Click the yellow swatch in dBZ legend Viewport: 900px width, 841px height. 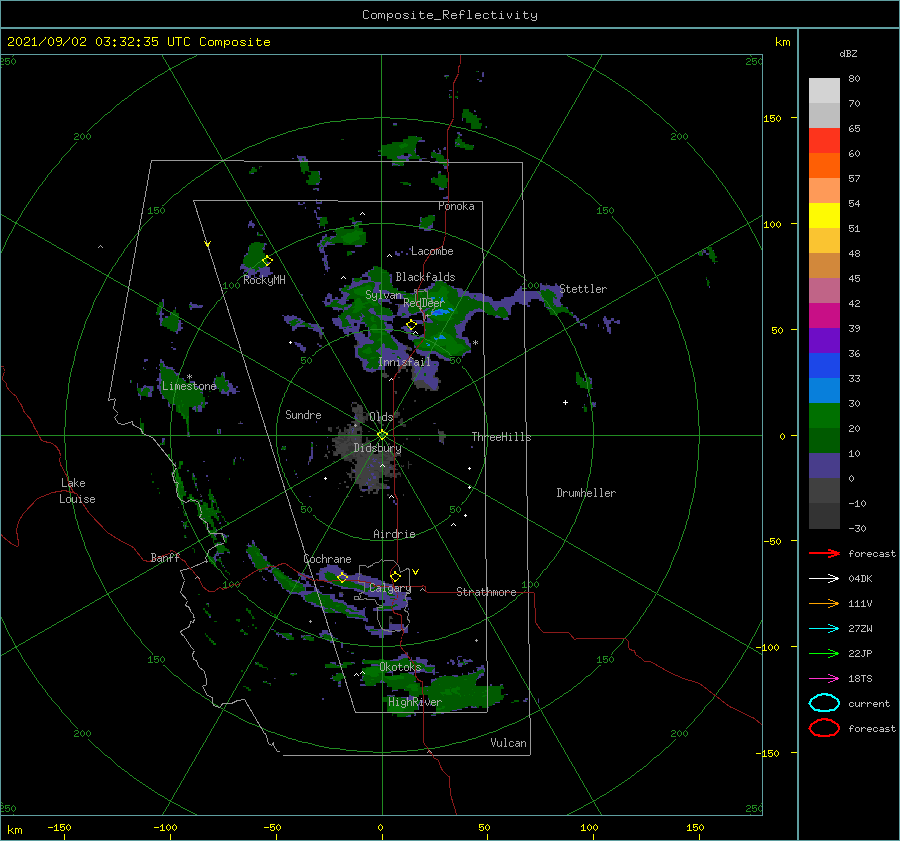pos(824,216)
